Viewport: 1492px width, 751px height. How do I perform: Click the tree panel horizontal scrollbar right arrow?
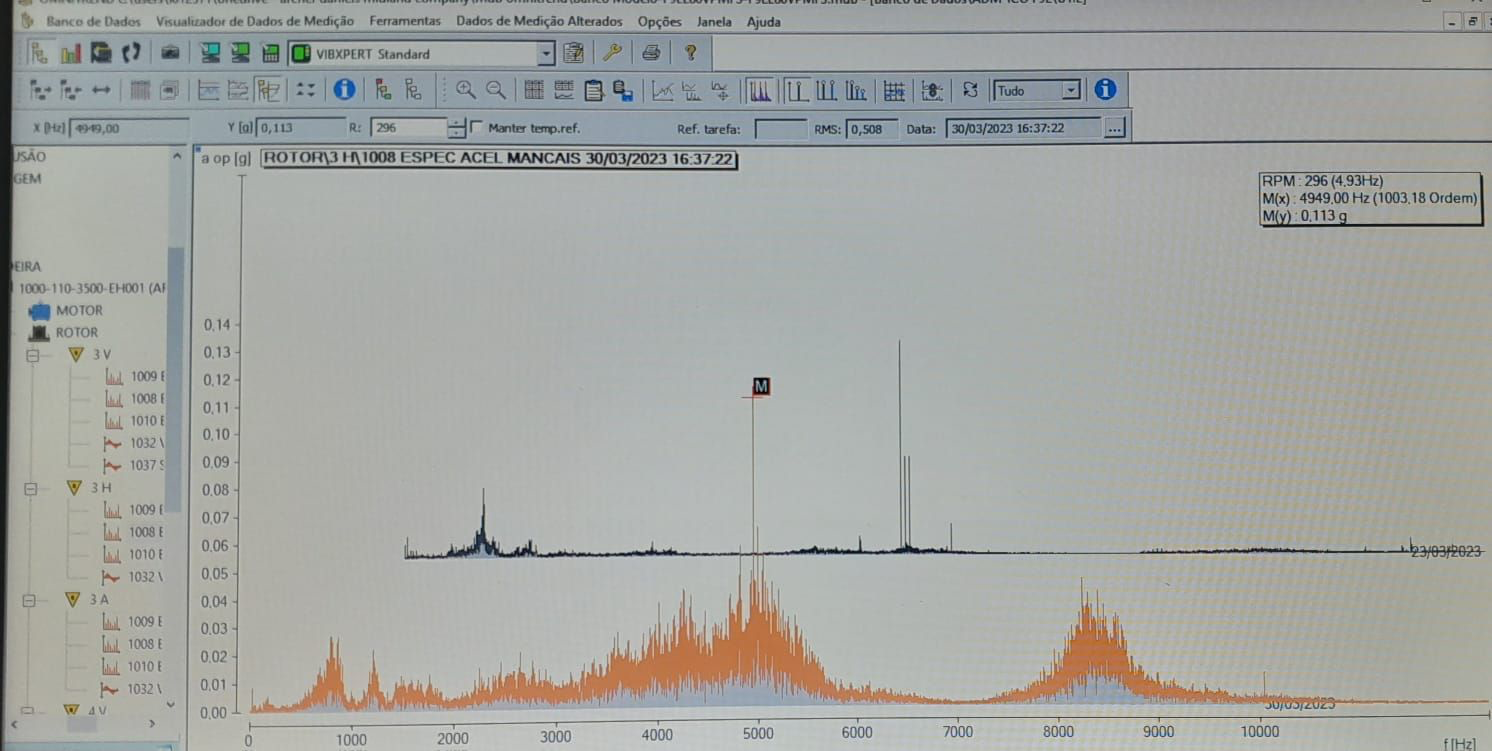click(x=152, y=723)
